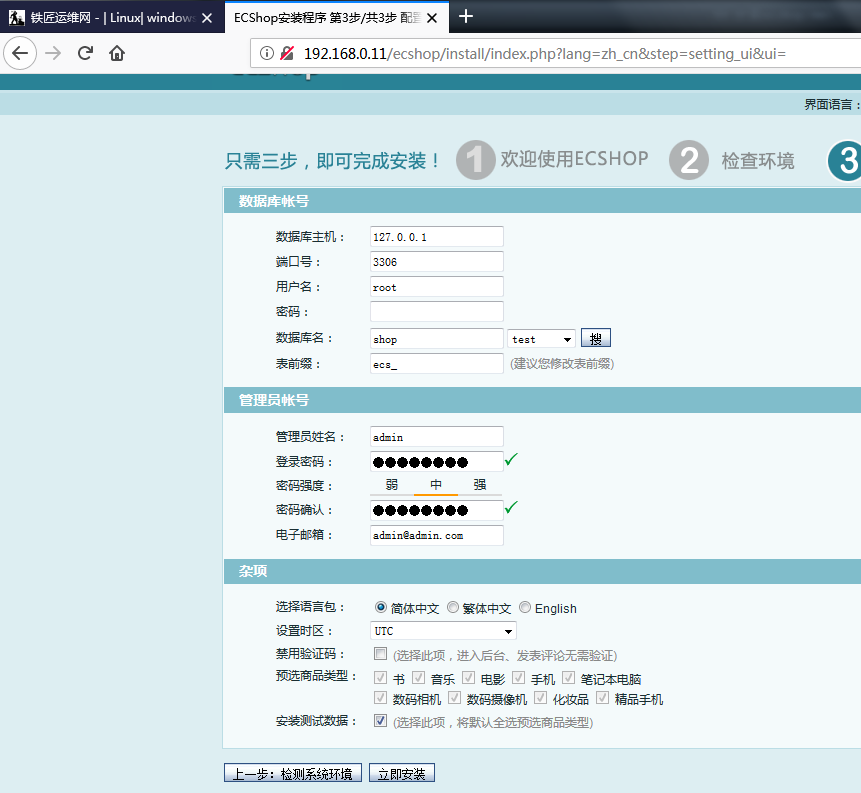Click the browser forward arrow

click(53, 53)
